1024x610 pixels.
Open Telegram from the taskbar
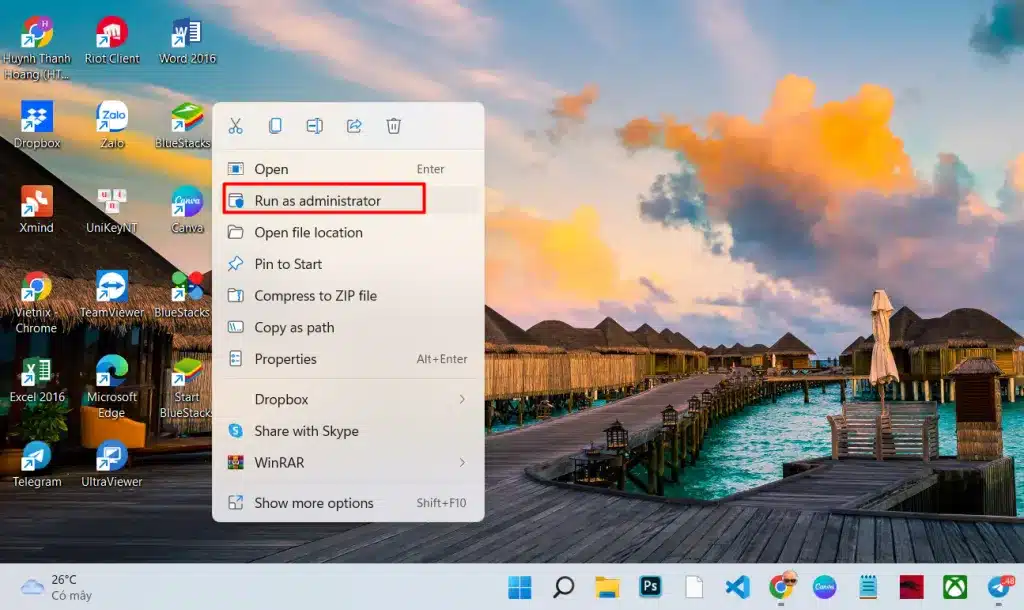tap(999, 586)
